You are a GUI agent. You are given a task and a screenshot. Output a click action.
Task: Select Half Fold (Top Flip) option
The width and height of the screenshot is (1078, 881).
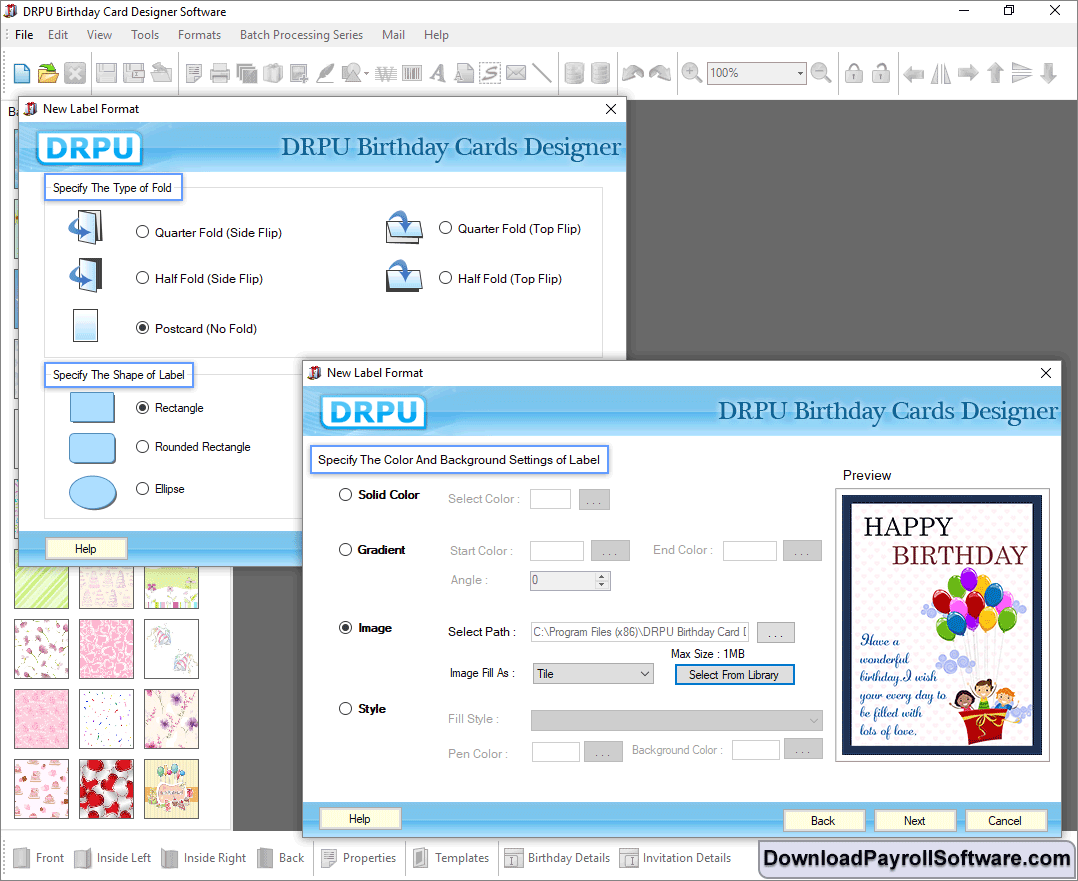(x=446, y=278)
